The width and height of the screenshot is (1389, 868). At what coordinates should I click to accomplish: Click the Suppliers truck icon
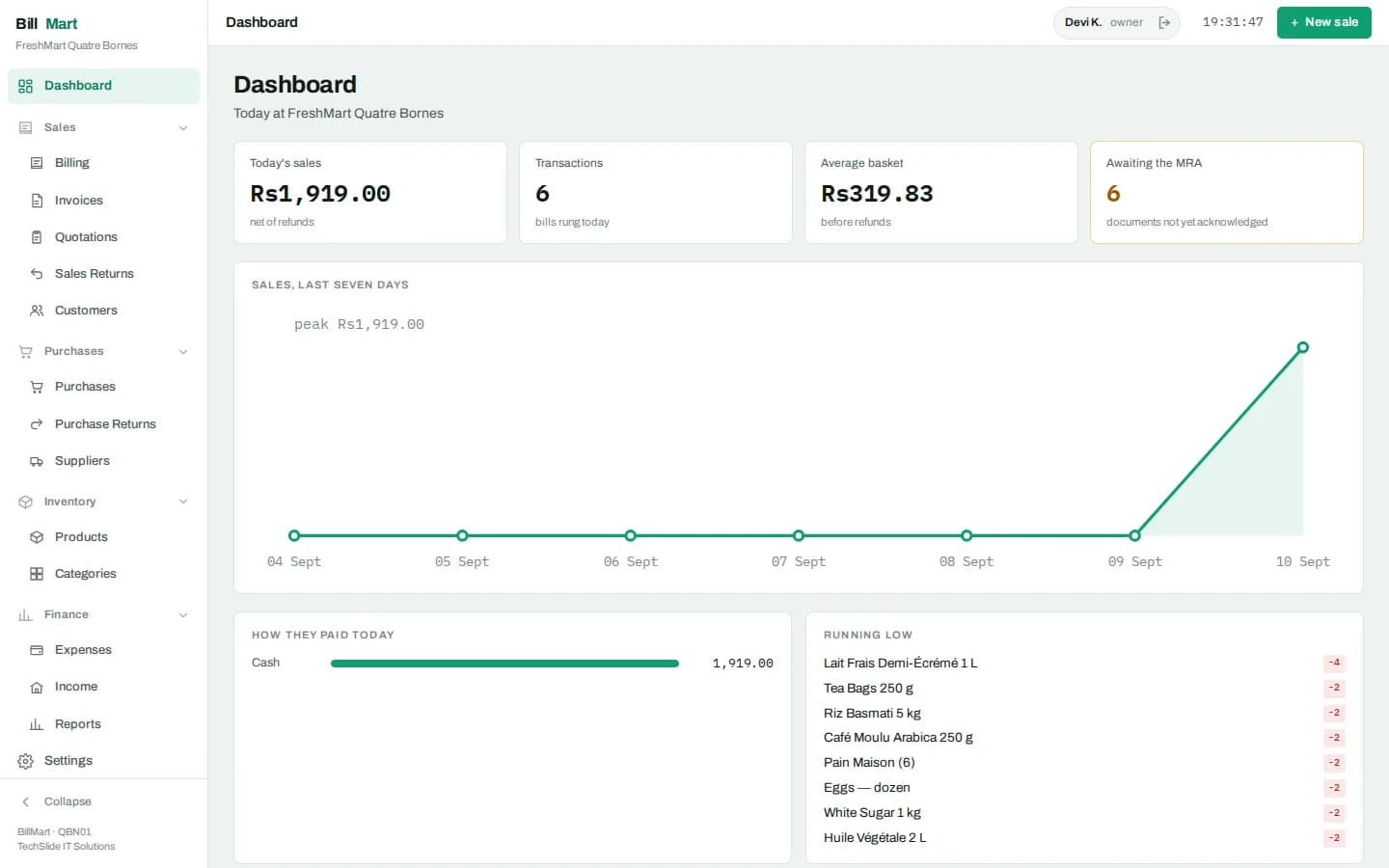[37, 461]
